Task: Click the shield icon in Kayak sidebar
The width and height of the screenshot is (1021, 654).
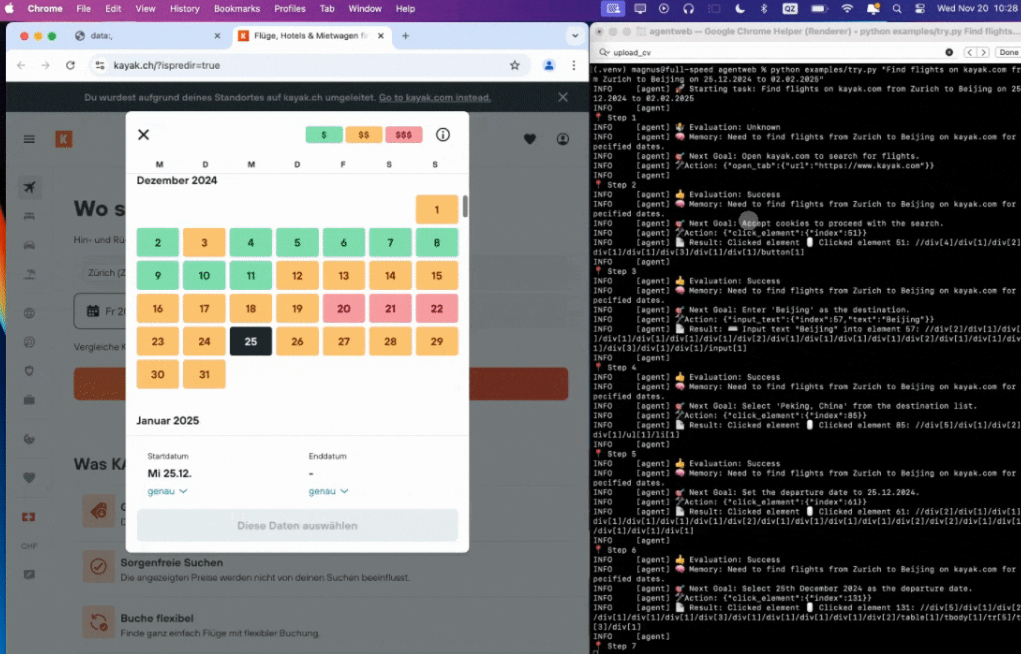Action: pos(29,371)
